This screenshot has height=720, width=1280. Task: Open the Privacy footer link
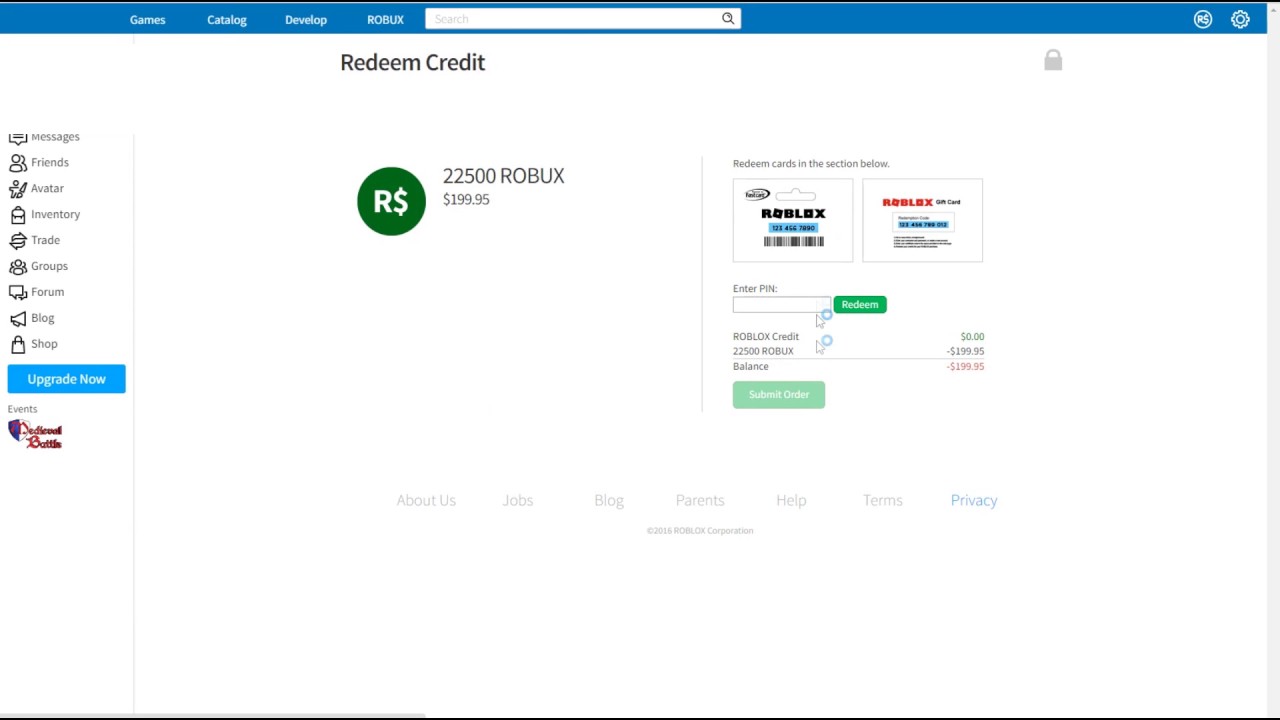click(x=974, y=500)
